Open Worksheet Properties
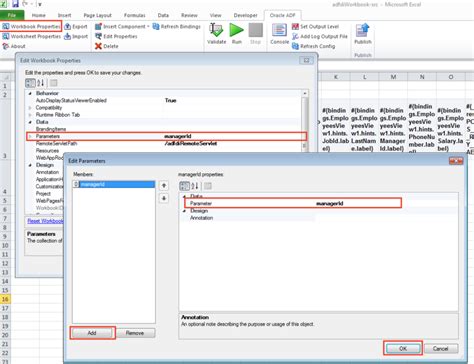 tap(31, 36)
